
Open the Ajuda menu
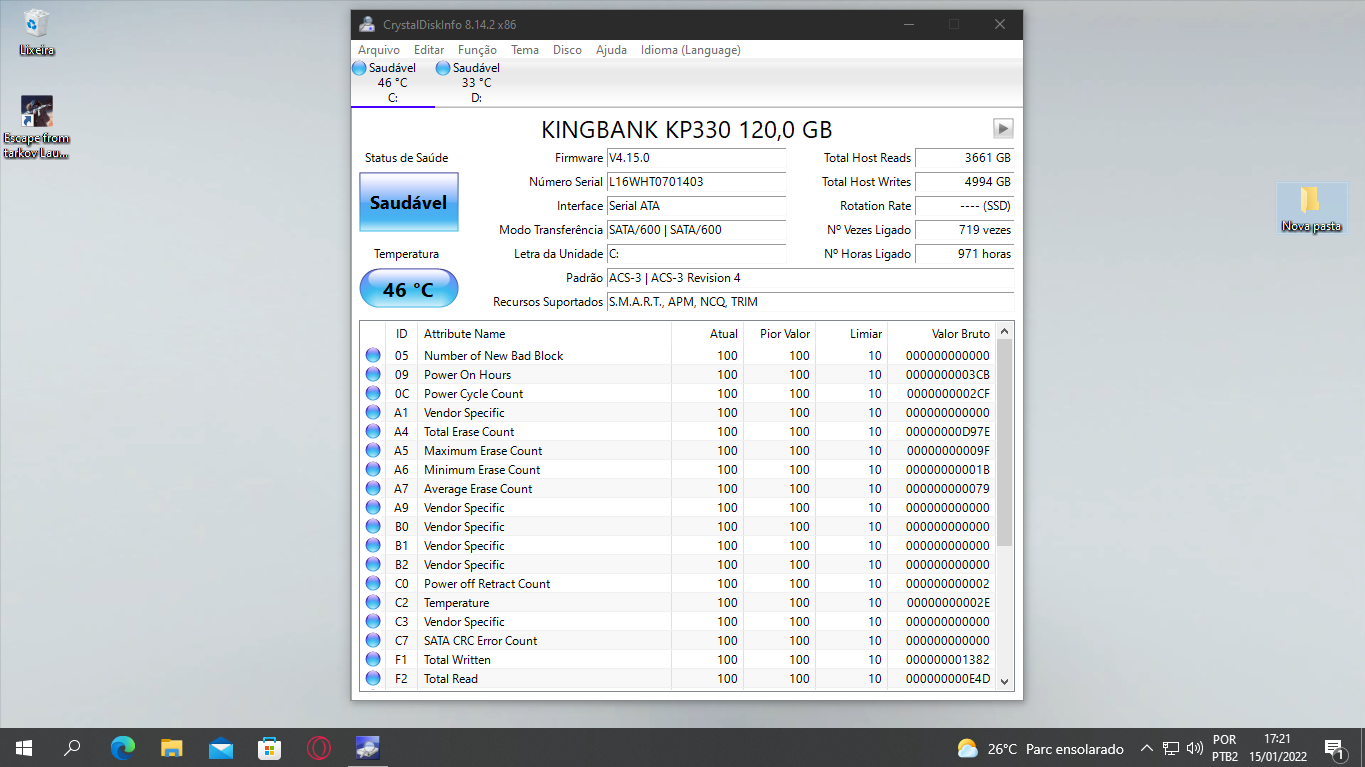tap(611, 50)
